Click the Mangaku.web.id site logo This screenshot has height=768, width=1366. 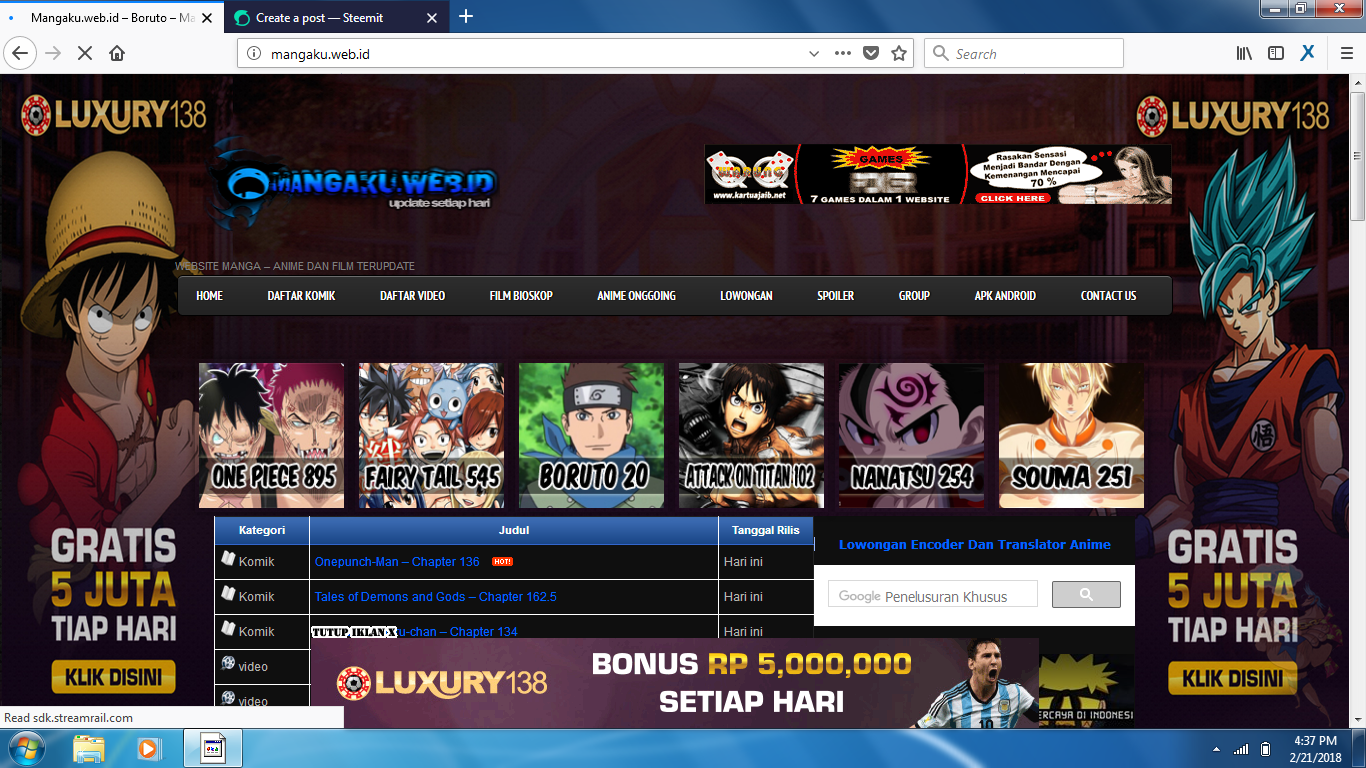[355, 183]
